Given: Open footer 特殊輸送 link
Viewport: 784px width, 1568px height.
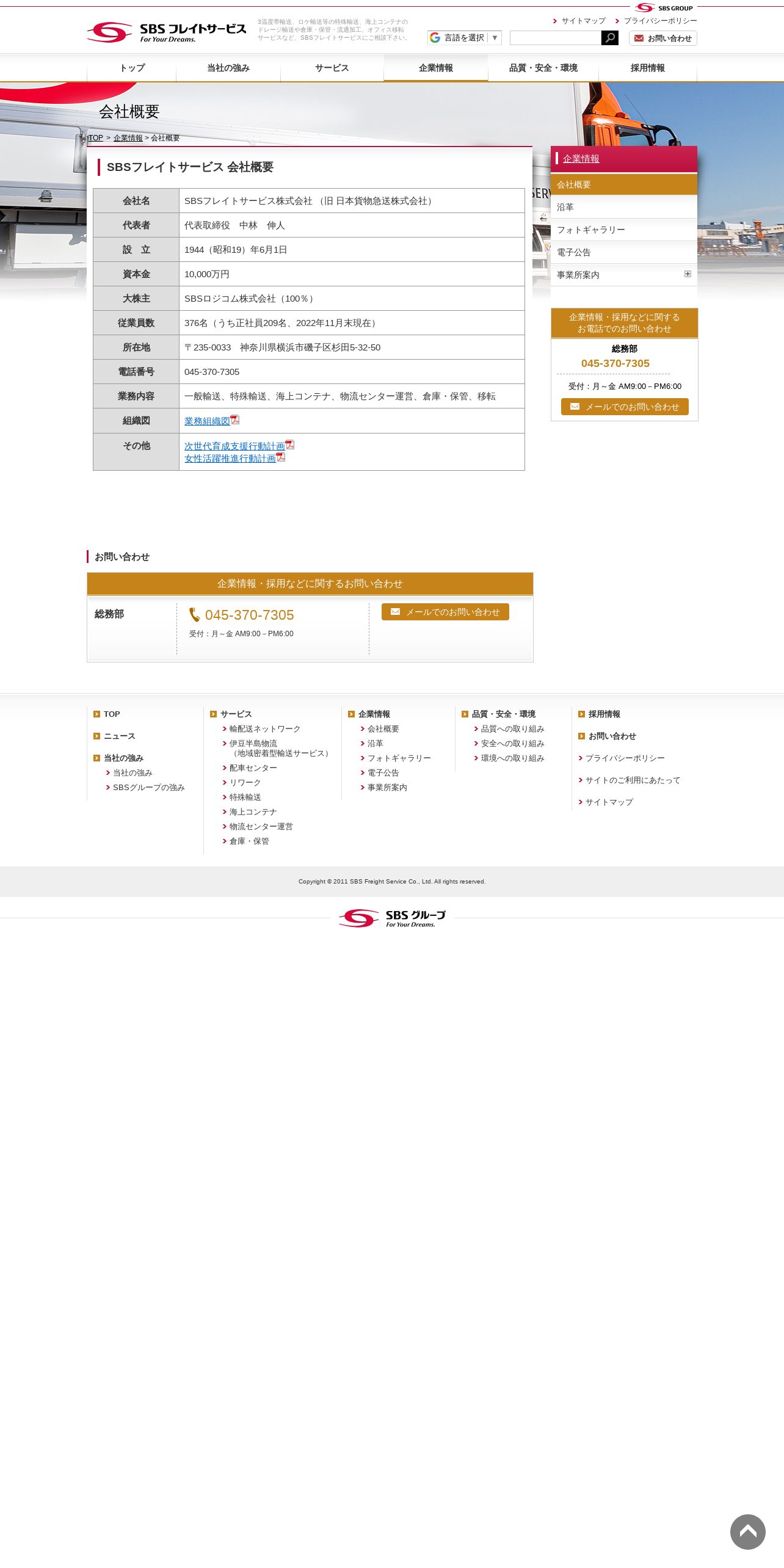Looking at the screenshot, I should [x=245, y=797].
